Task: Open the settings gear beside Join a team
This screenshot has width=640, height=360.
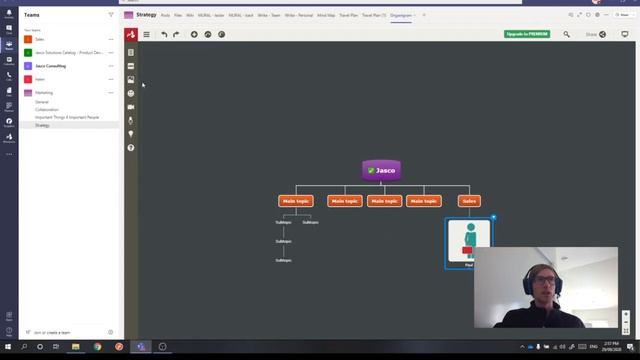Action: coord(111,332)
